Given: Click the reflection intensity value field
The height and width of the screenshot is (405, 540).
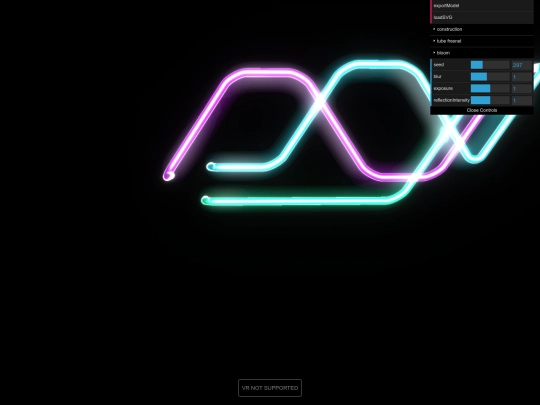Looking at the screenshot, I should 522,100.
